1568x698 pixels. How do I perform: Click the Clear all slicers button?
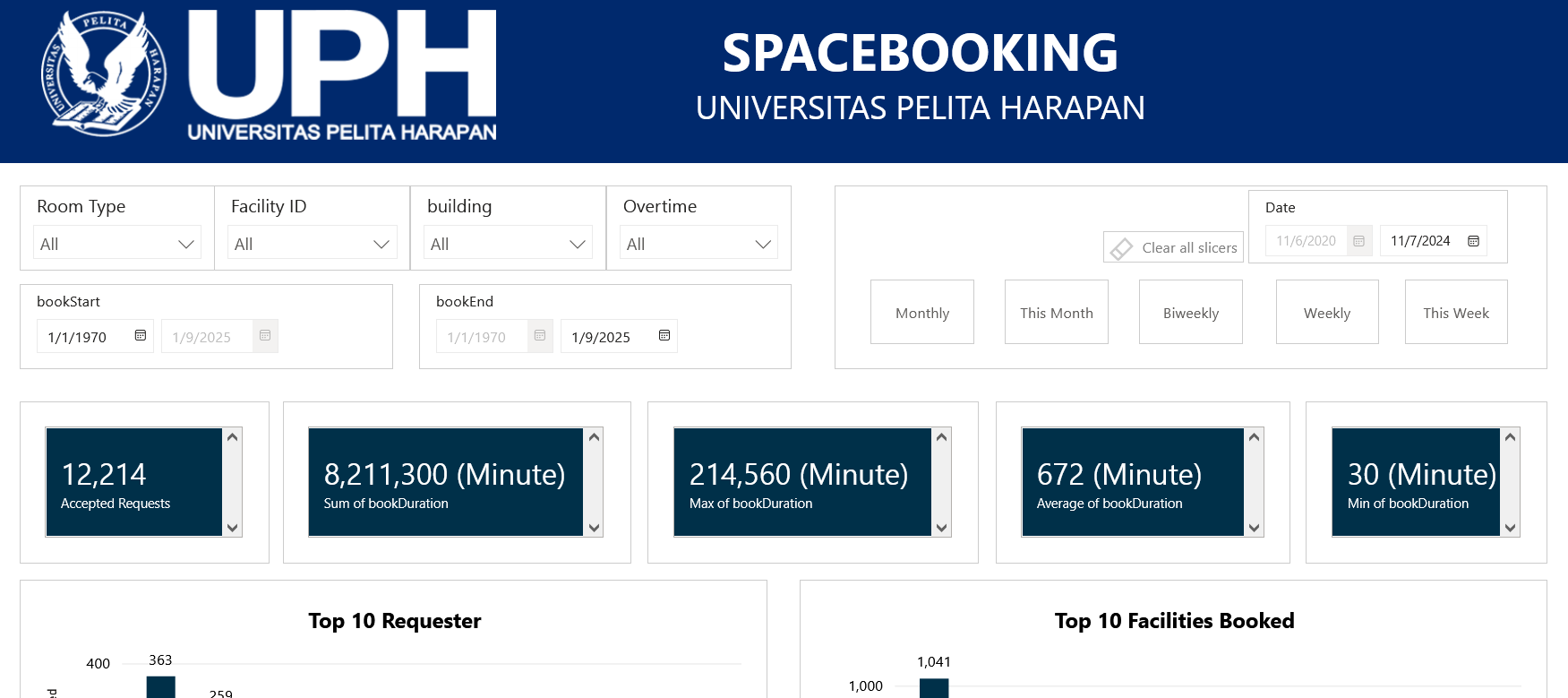[x=1173, y=247]
